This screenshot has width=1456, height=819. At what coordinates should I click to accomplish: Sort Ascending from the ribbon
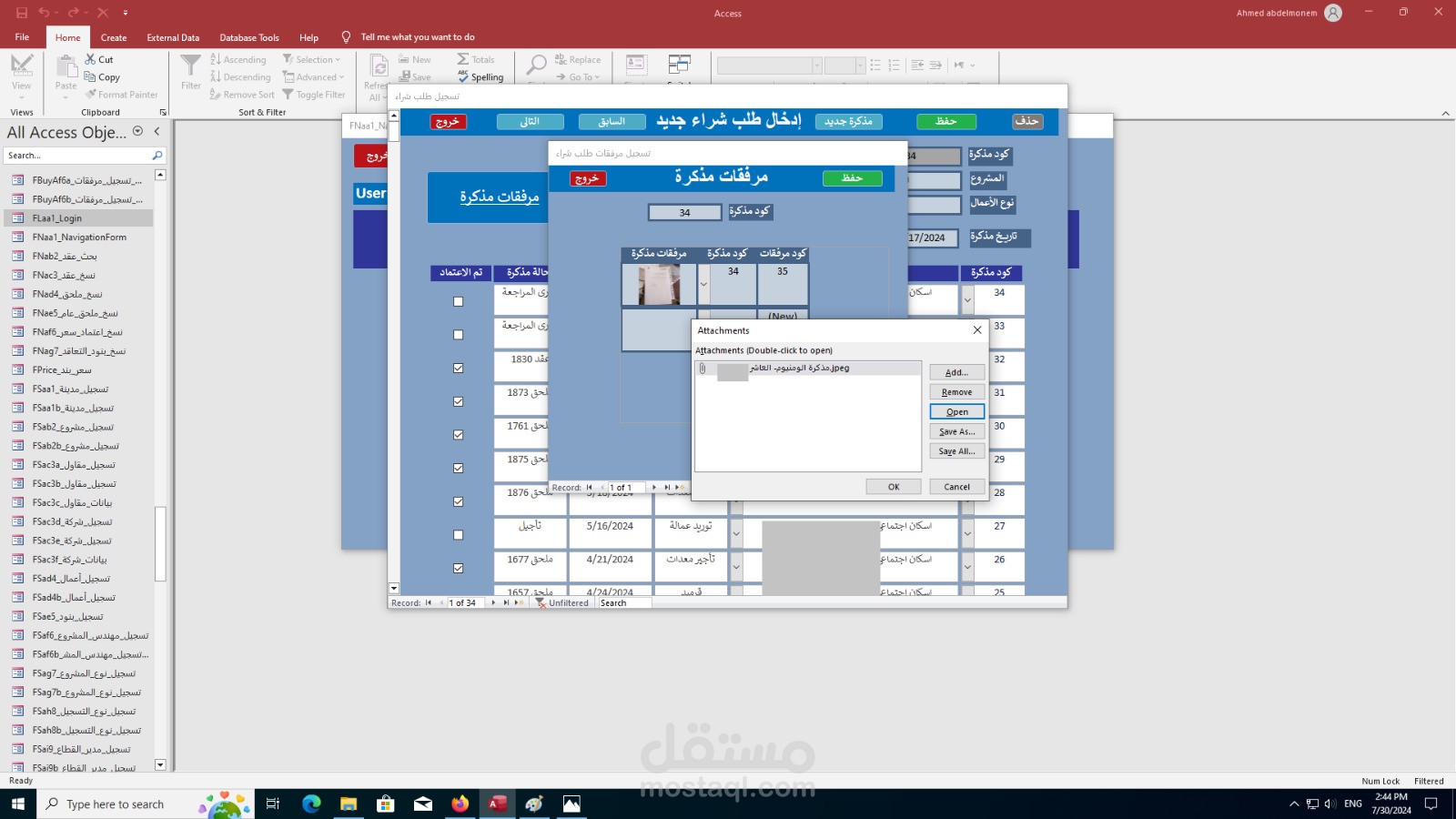click(x=238, y=60)
